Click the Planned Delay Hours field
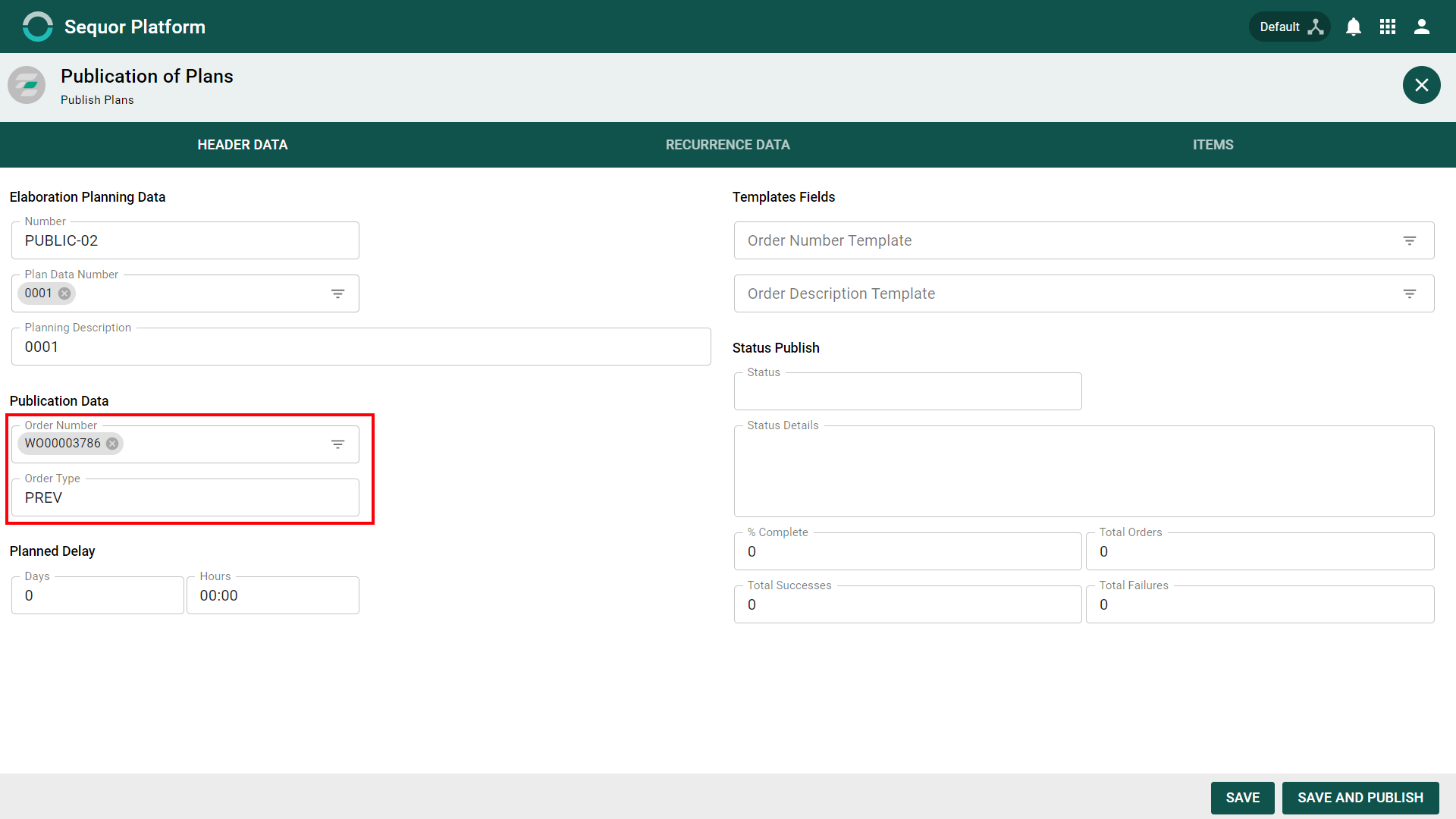The image size is (1456, 819). point(273,595)
